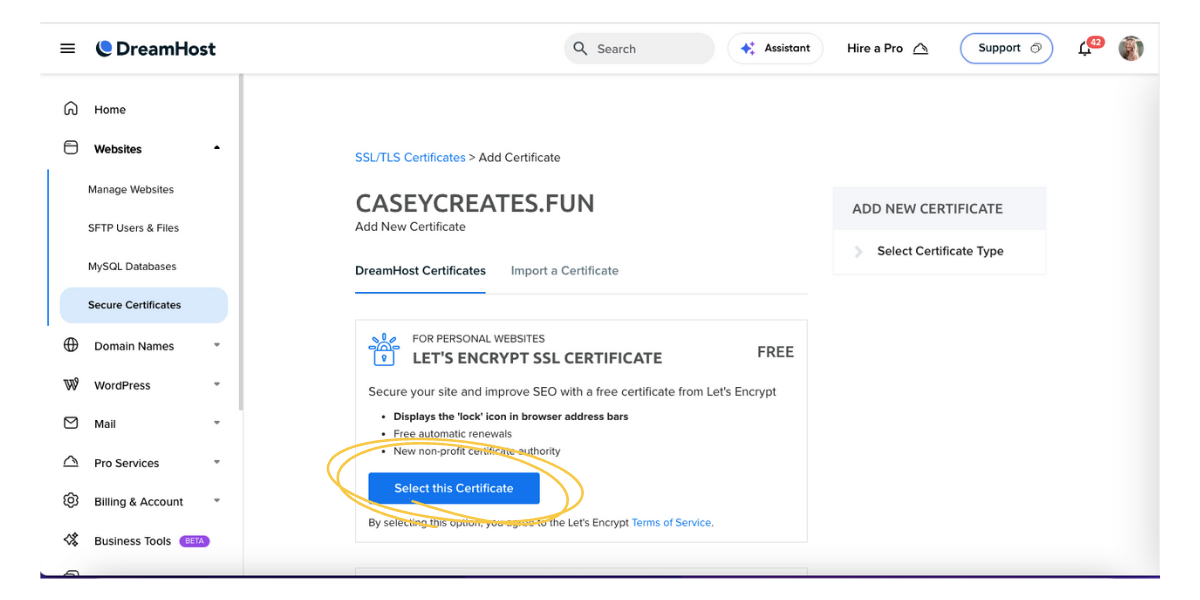Click the FREE price label
1200x600 pixels.
pyautogui.click(x=775, y=352)
